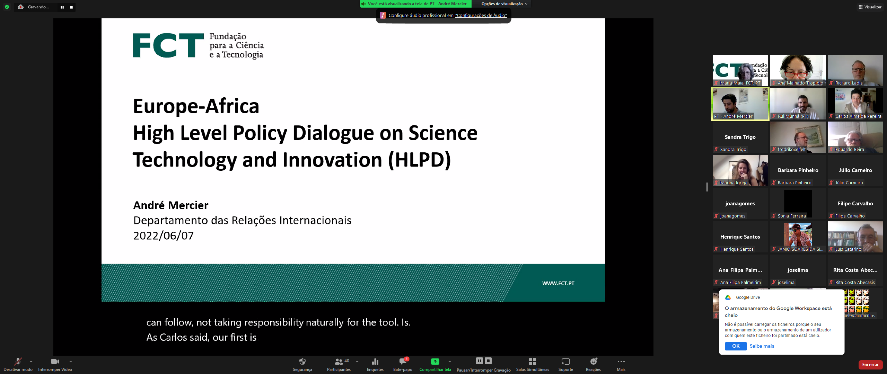This screenshot has width=887, height=374.
Task: Select the joselina participant tile
Action: 798,270
